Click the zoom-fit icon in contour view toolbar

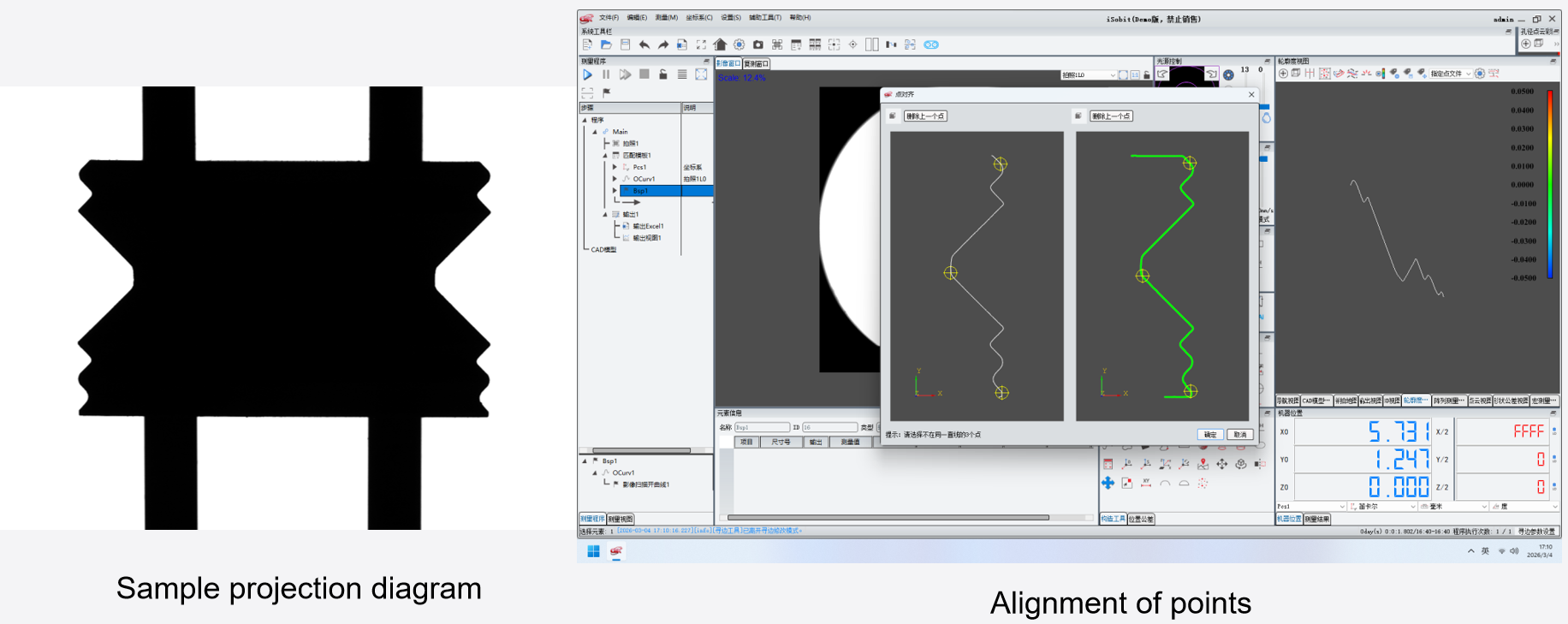point(1283,74)
